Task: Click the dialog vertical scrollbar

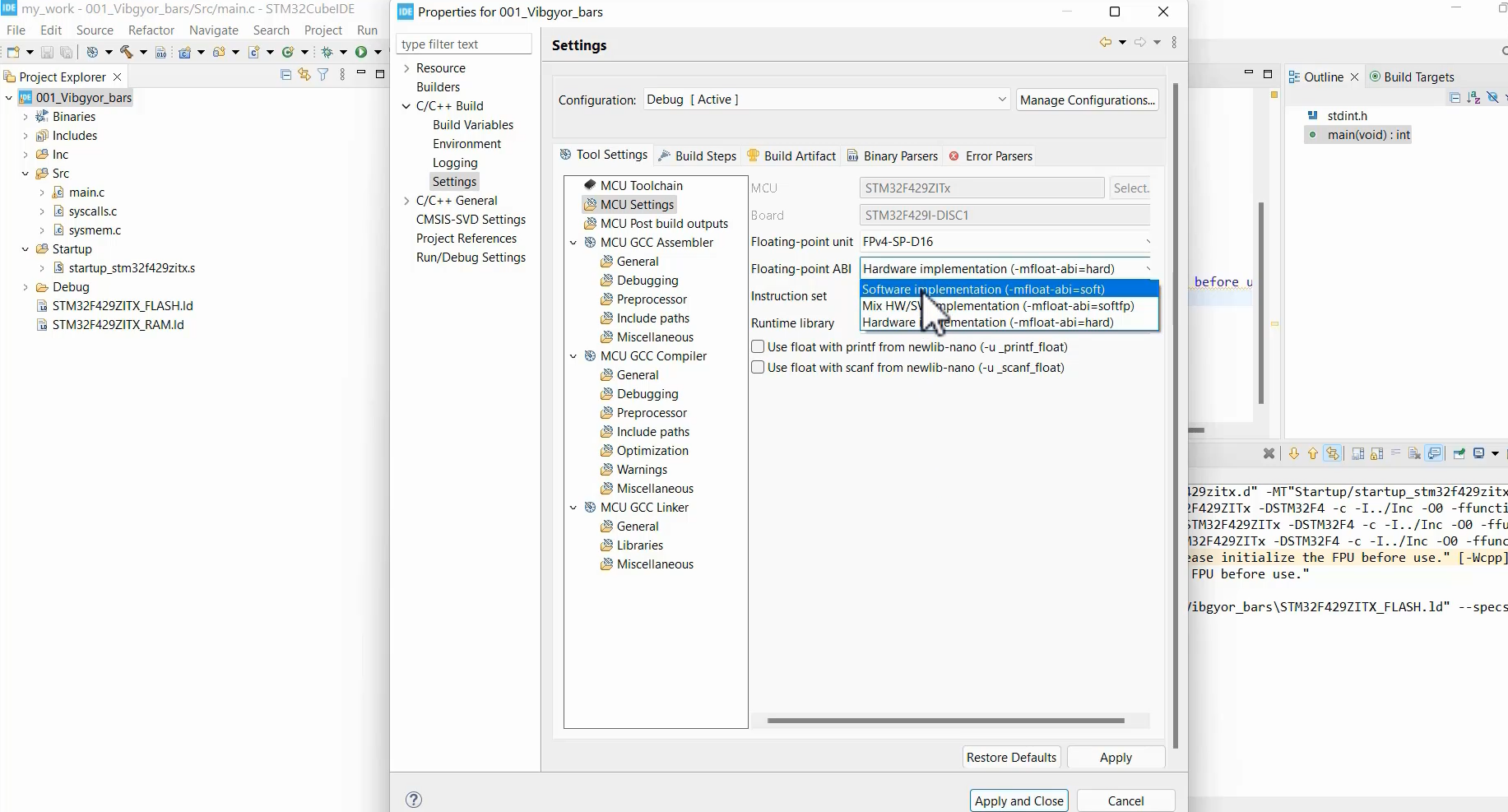Action: pyautogui.click(x=1176, y=415)
